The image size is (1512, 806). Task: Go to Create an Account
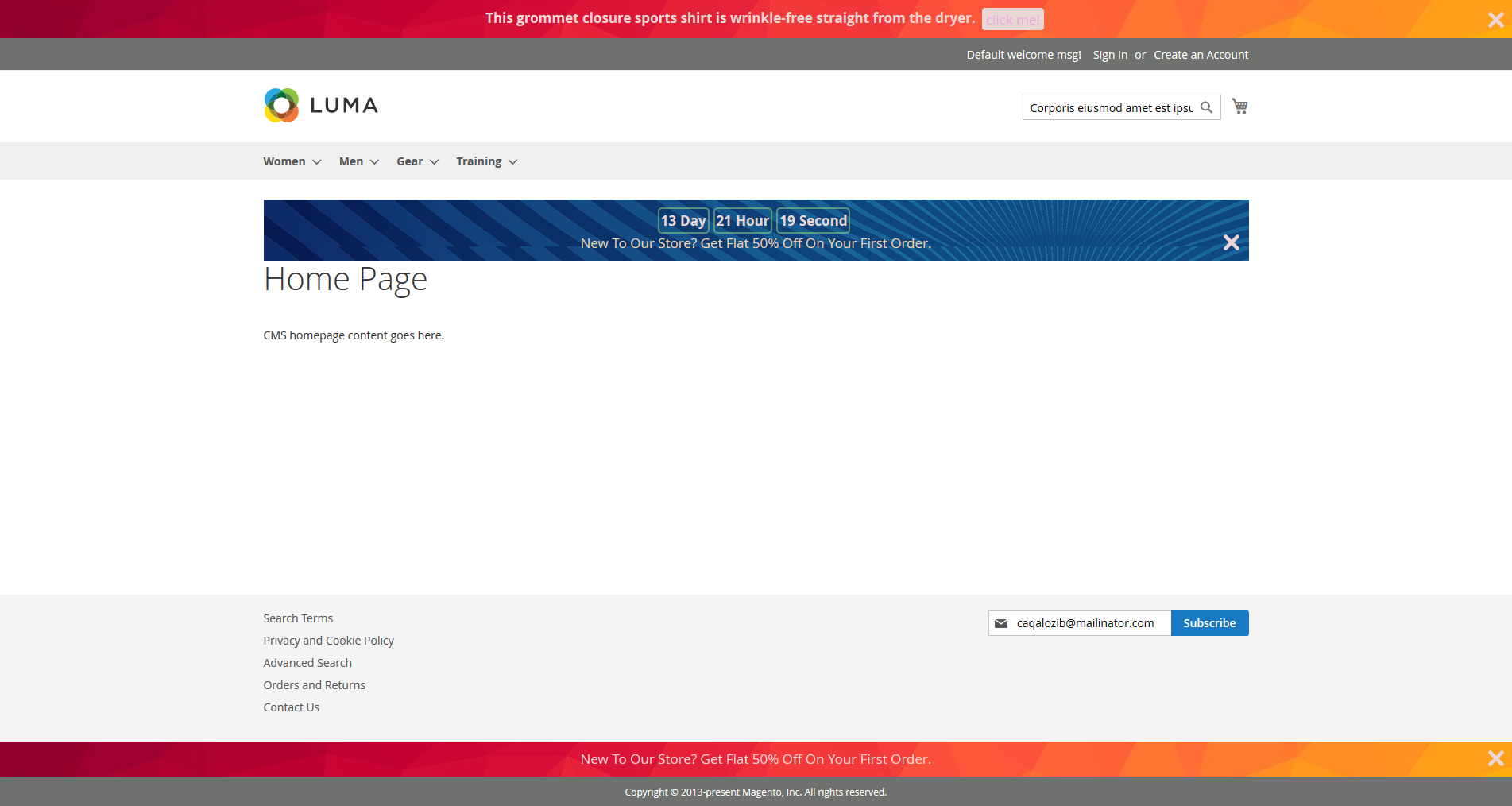click(x=1201, y=55)
